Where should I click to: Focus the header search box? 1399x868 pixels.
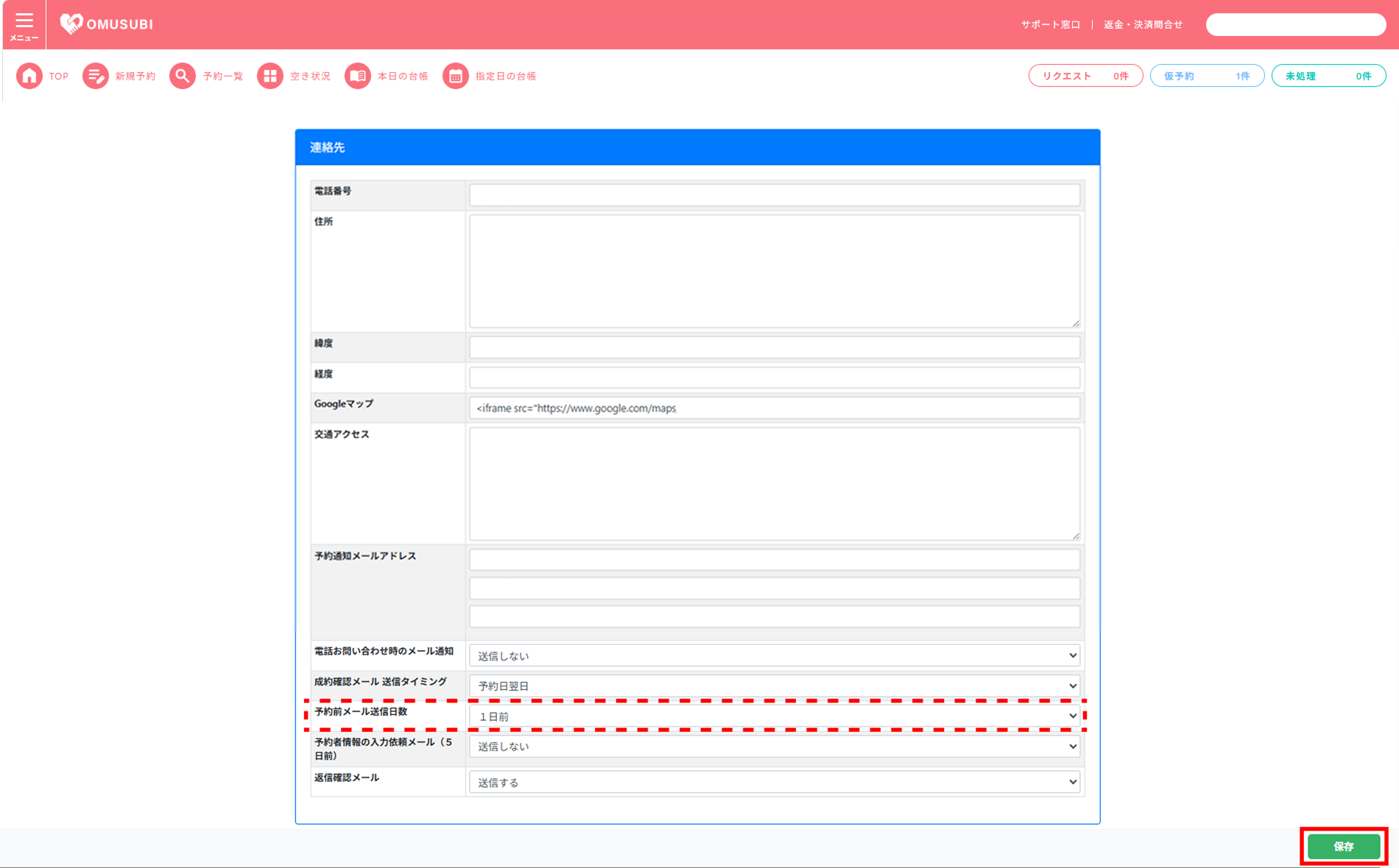pyautogui.click(x=1296, y=25)
